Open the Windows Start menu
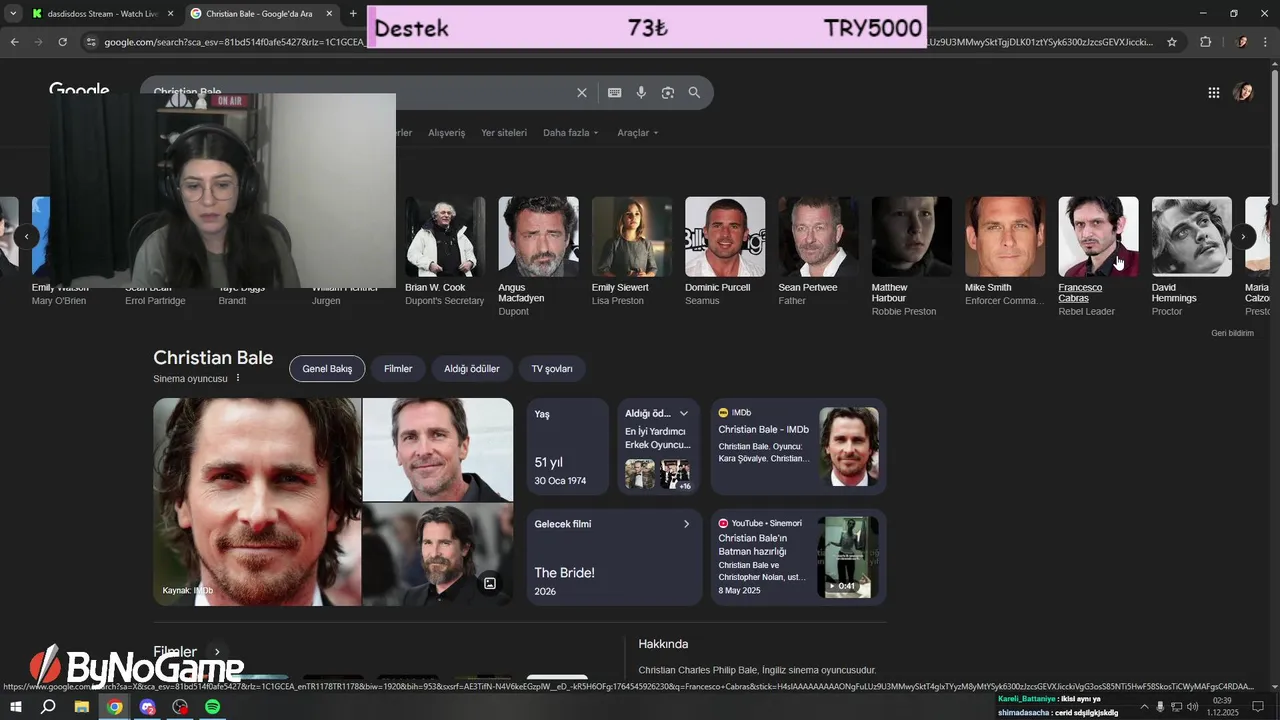This screenshot has width=1280, height=720. tap(16, 707)
